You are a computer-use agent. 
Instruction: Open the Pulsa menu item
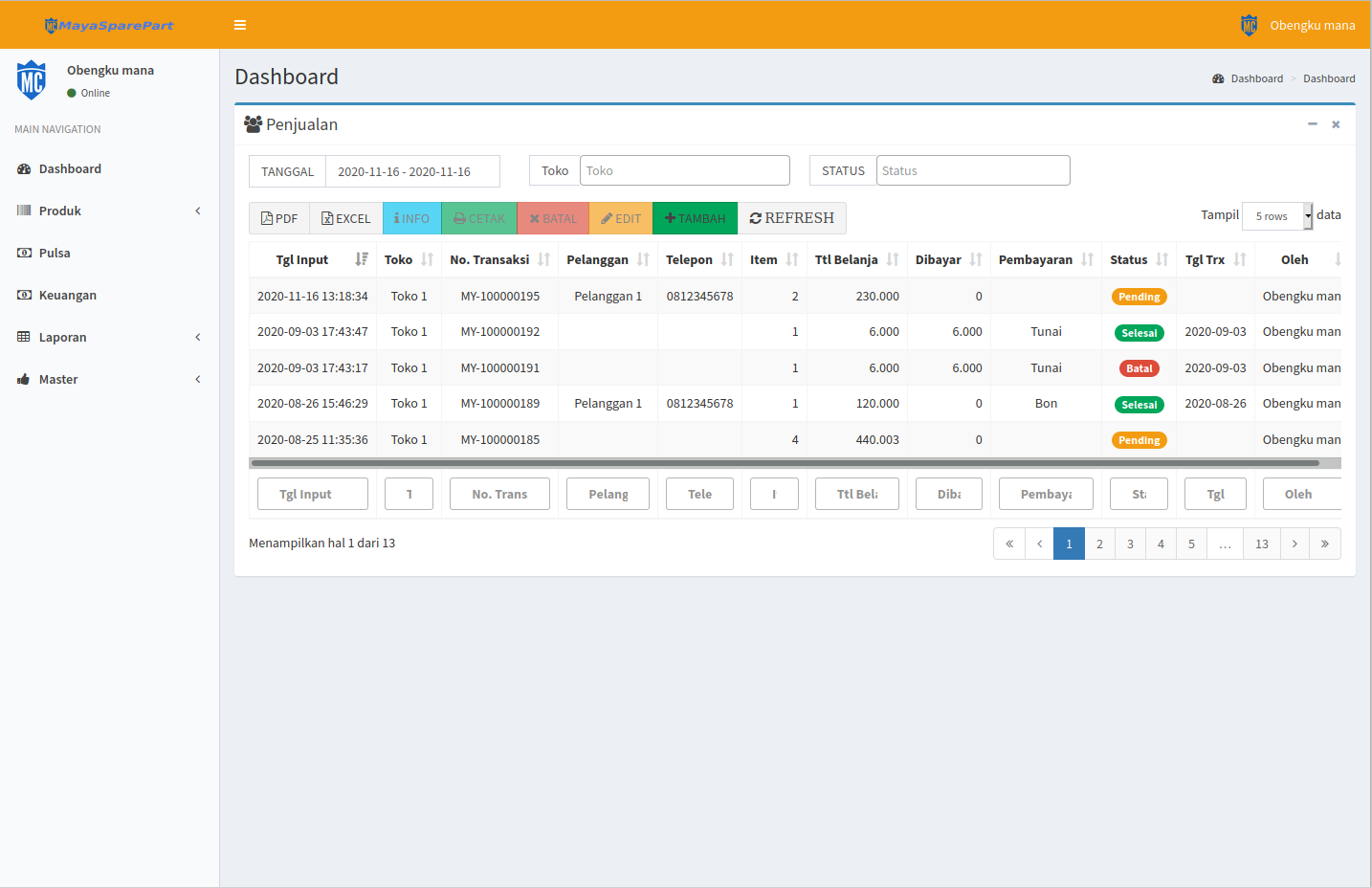(x=55, y=253)
